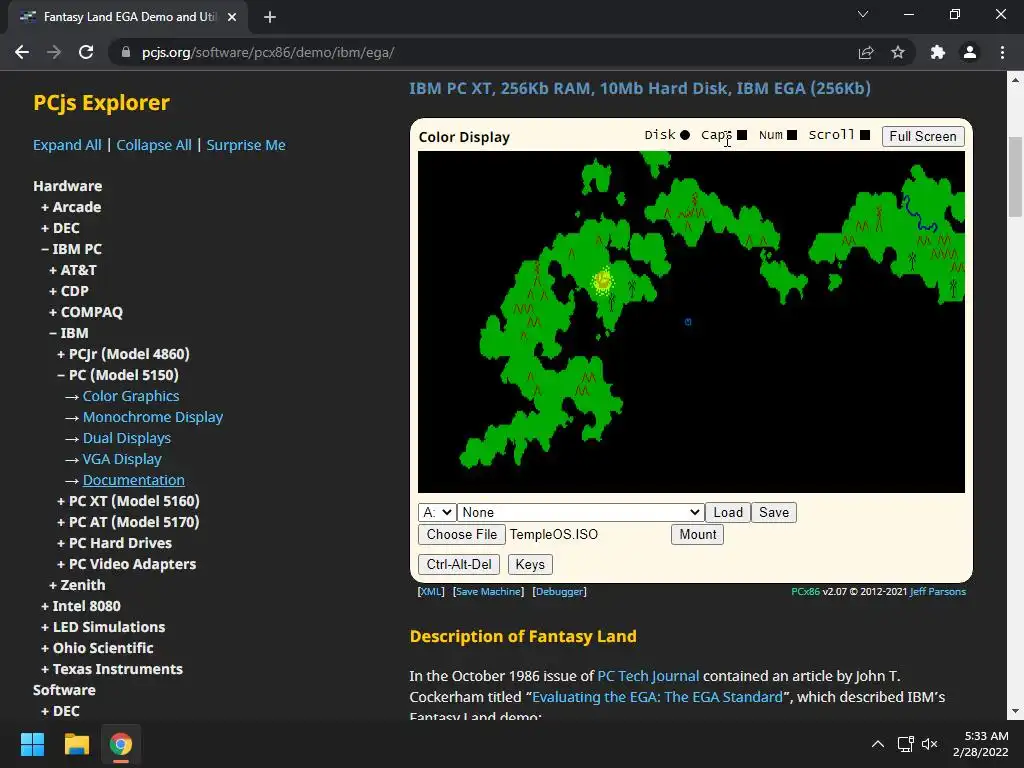Image resolution: width=1024 pixels, height=768 pixels.
Task: Click Collapse All link
Action: point(154,145)
